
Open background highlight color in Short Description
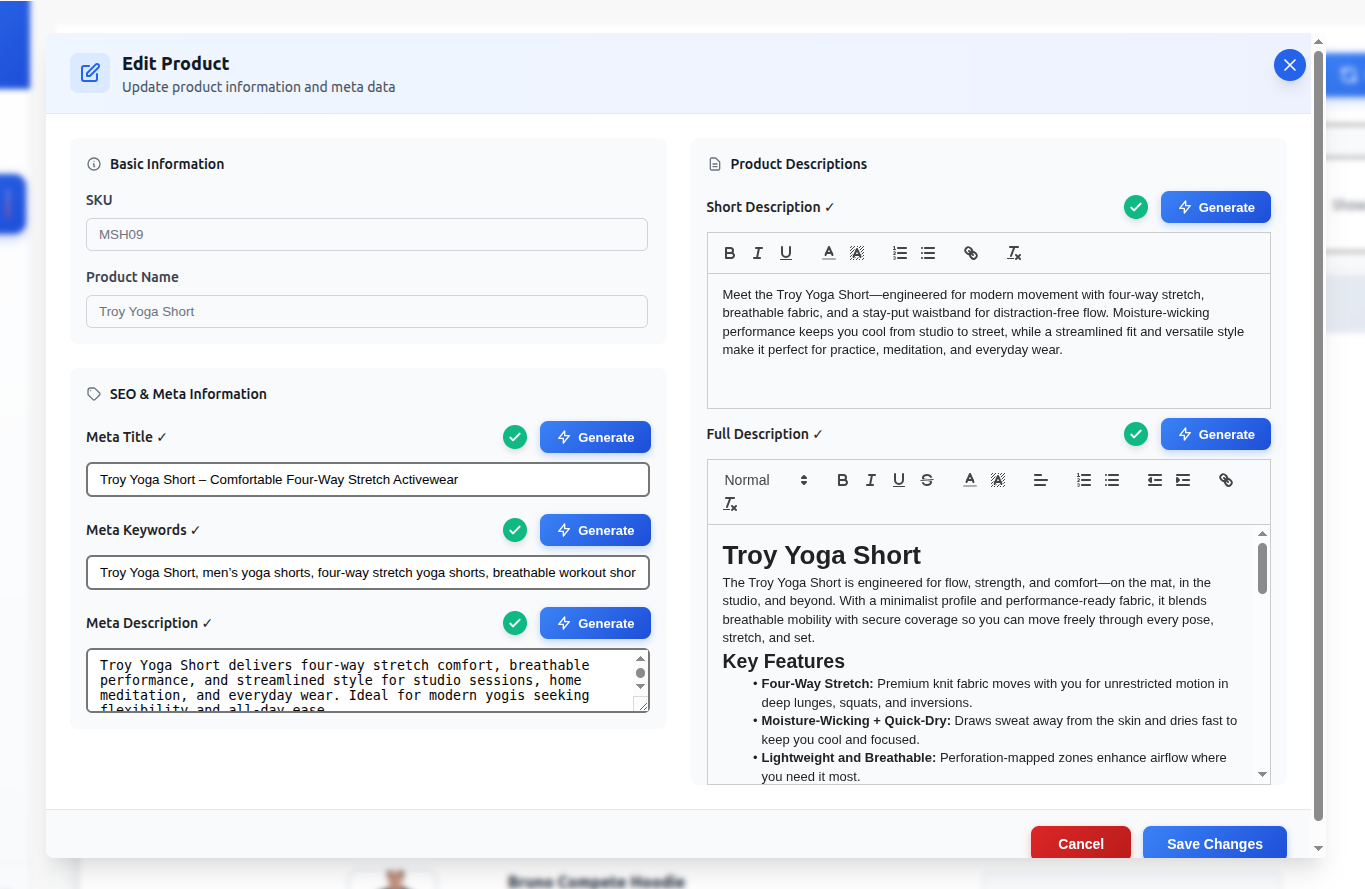[x=857, y=253]
